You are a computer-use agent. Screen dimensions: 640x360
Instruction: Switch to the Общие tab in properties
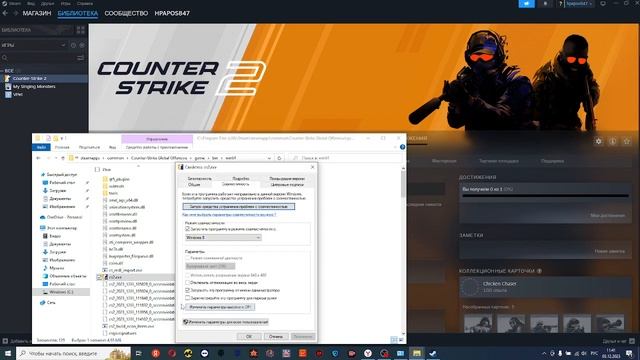[194, 184]
